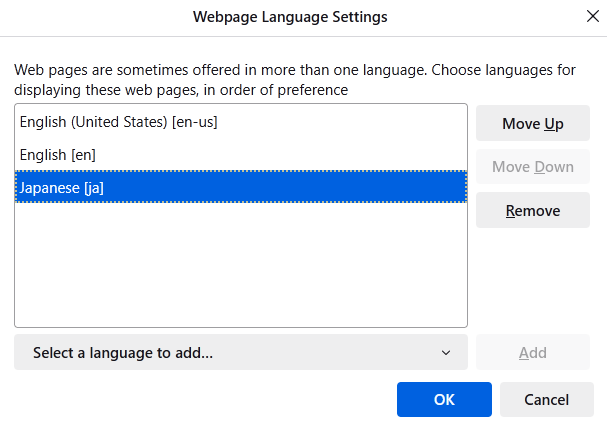This screenshot has width=607, height=424.
Task: Click empty space in the language list
Action: pyautogui.click(x=241, y=265)
